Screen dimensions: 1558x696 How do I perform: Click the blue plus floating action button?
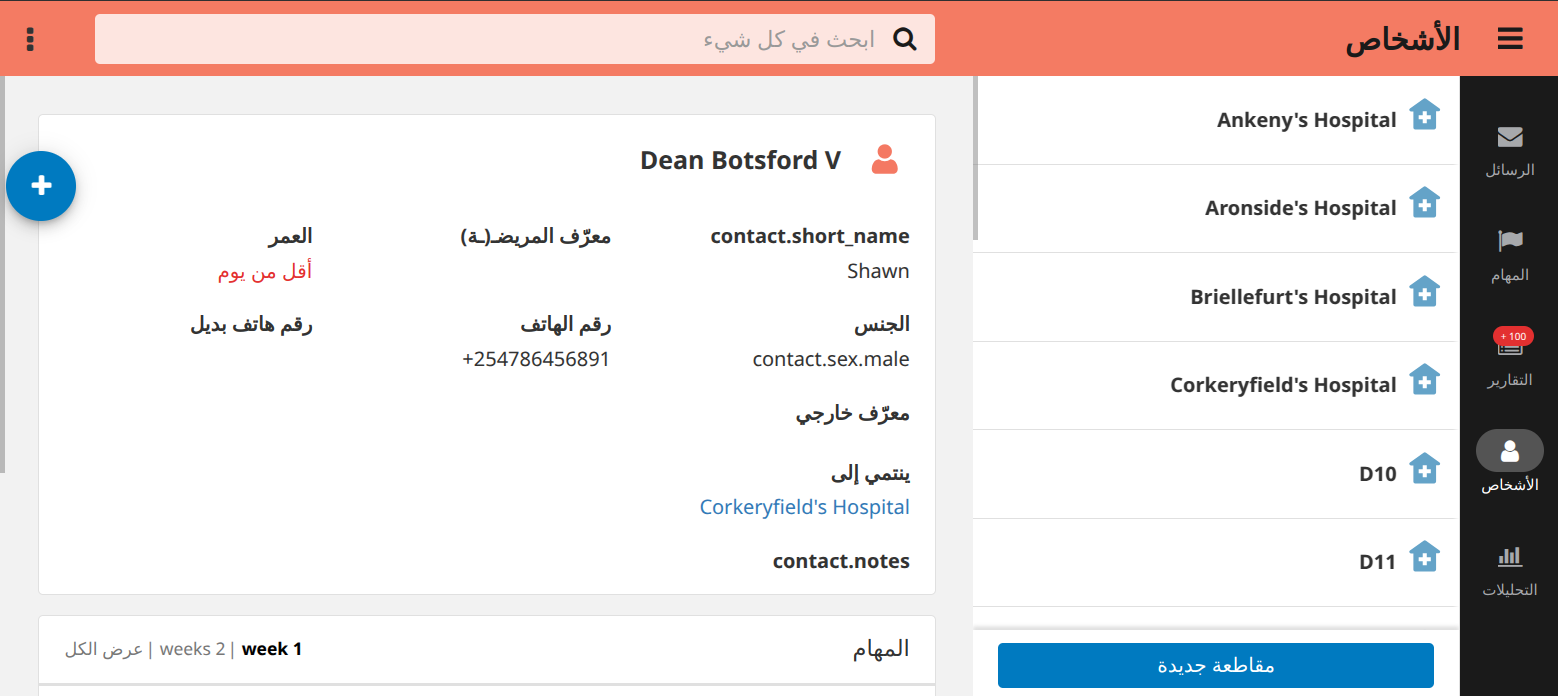coord(41,186)
